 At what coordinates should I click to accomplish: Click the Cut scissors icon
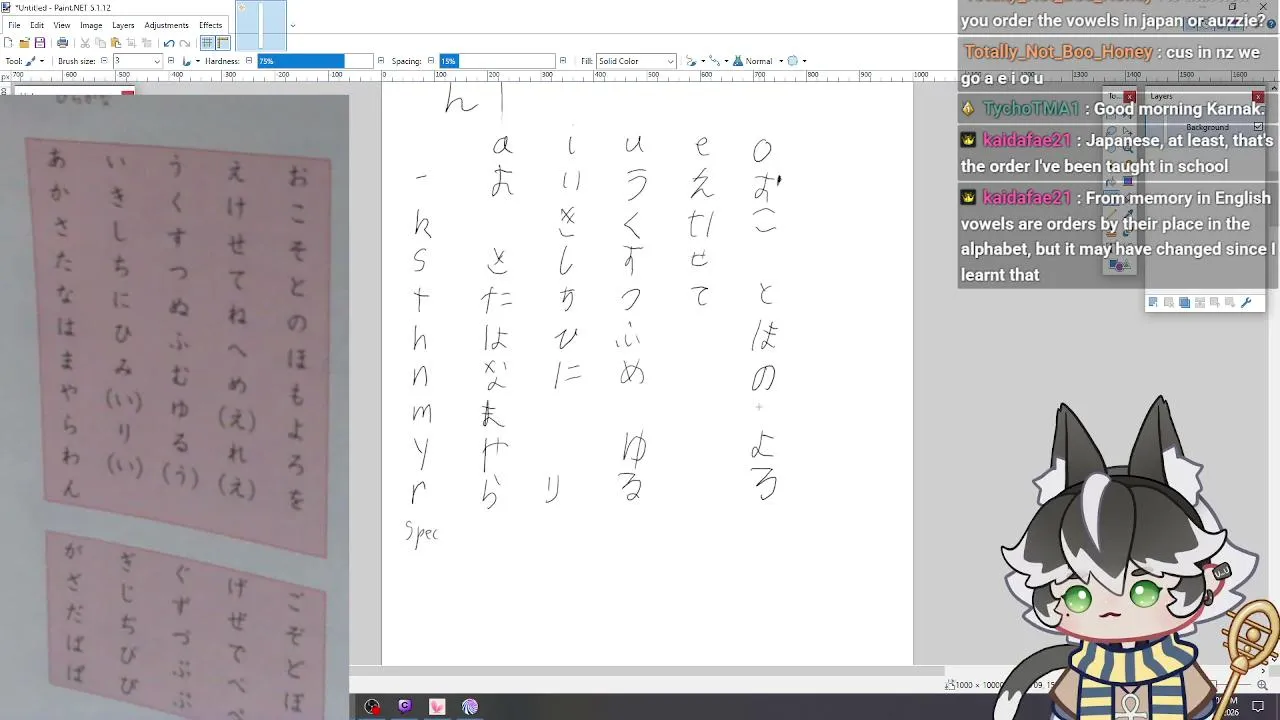coord(85,43)
